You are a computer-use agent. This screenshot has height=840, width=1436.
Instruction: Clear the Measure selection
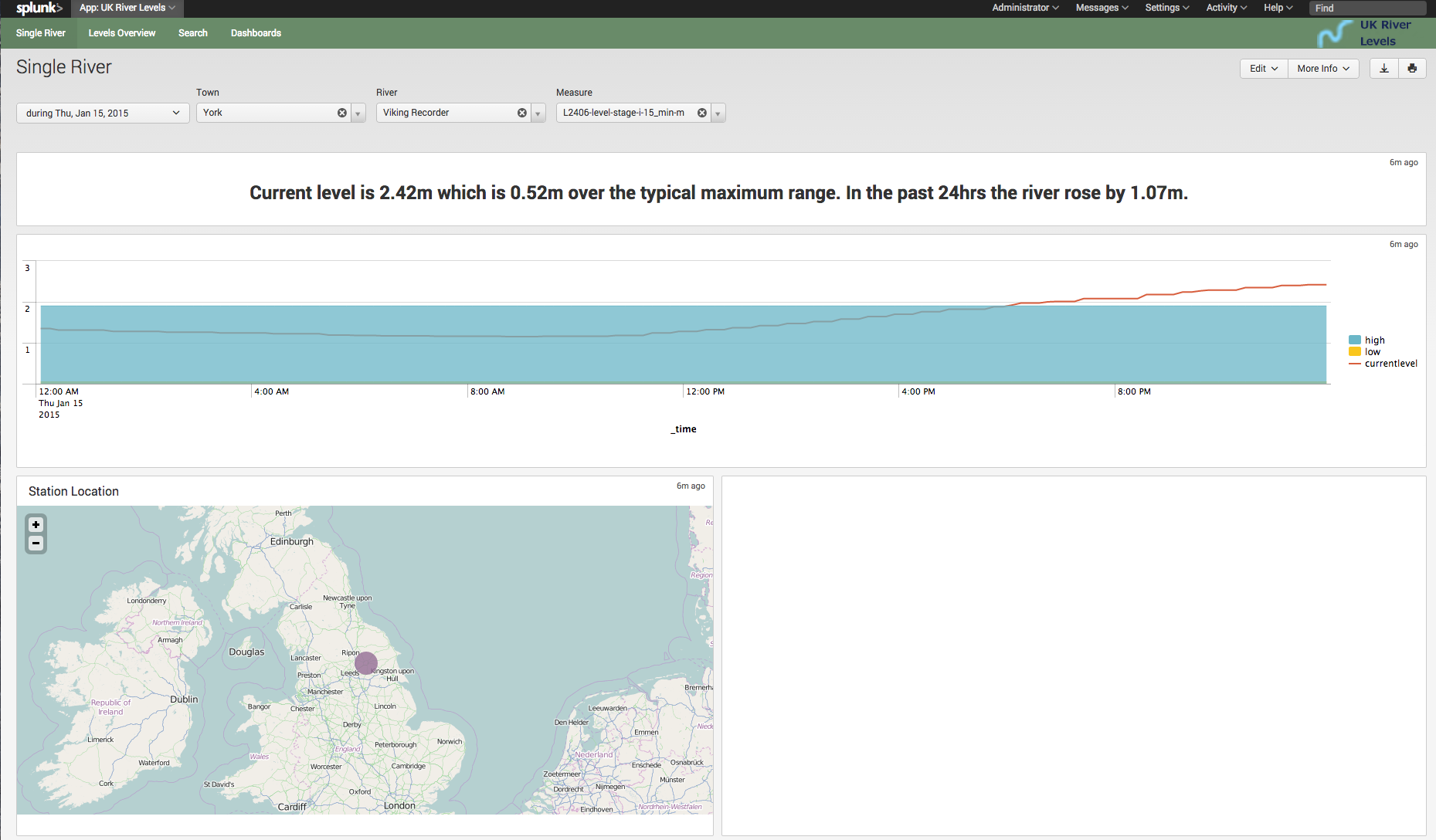pyautogui.click(x=702, y=113)
